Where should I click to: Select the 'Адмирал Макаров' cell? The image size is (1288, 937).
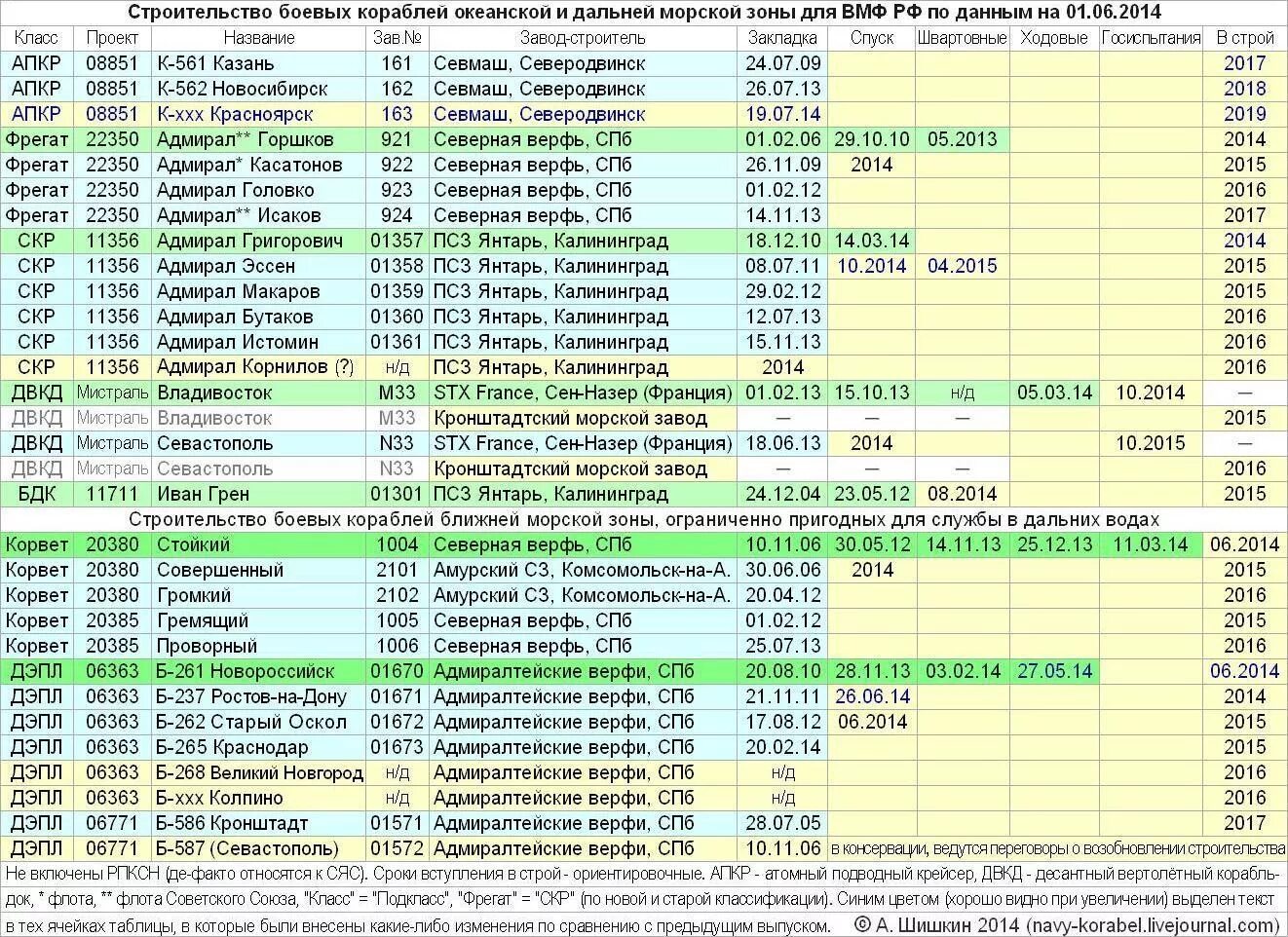pyautogui.click(x=259, y=291)
